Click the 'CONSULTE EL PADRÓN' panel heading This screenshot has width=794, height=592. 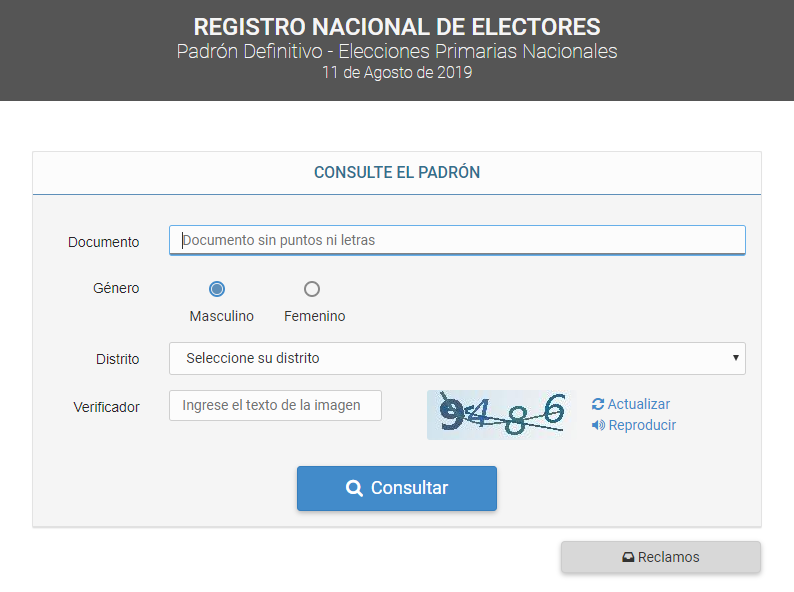point(397,172)
